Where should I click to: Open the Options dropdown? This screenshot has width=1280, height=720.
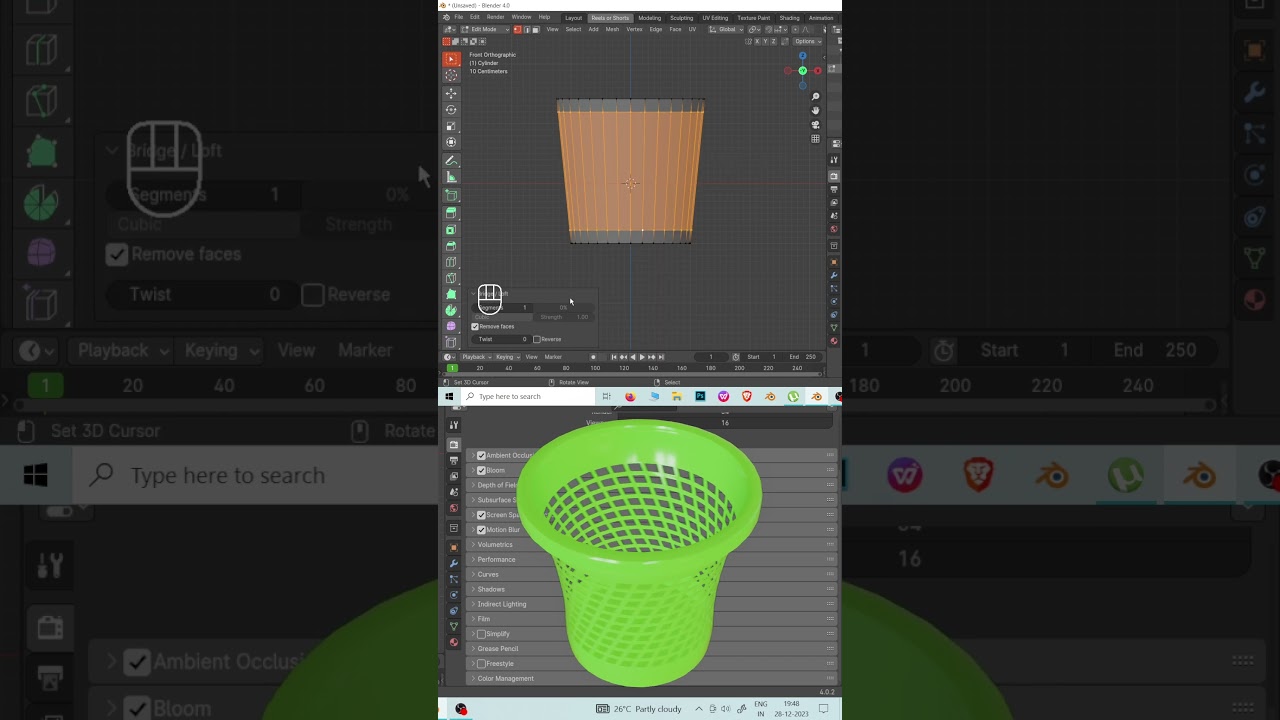click(x=807, y=41)
